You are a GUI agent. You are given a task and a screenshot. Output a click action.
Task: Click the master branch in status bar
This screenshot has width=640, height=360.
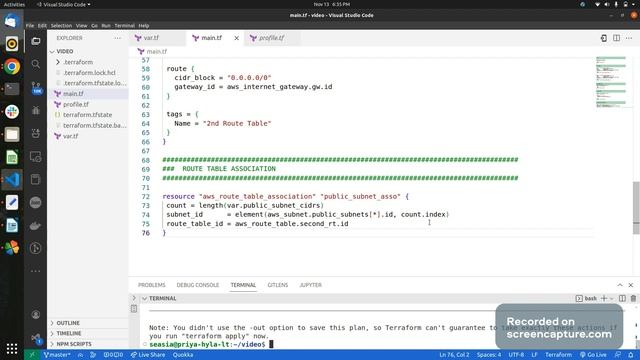coord(57,355)
